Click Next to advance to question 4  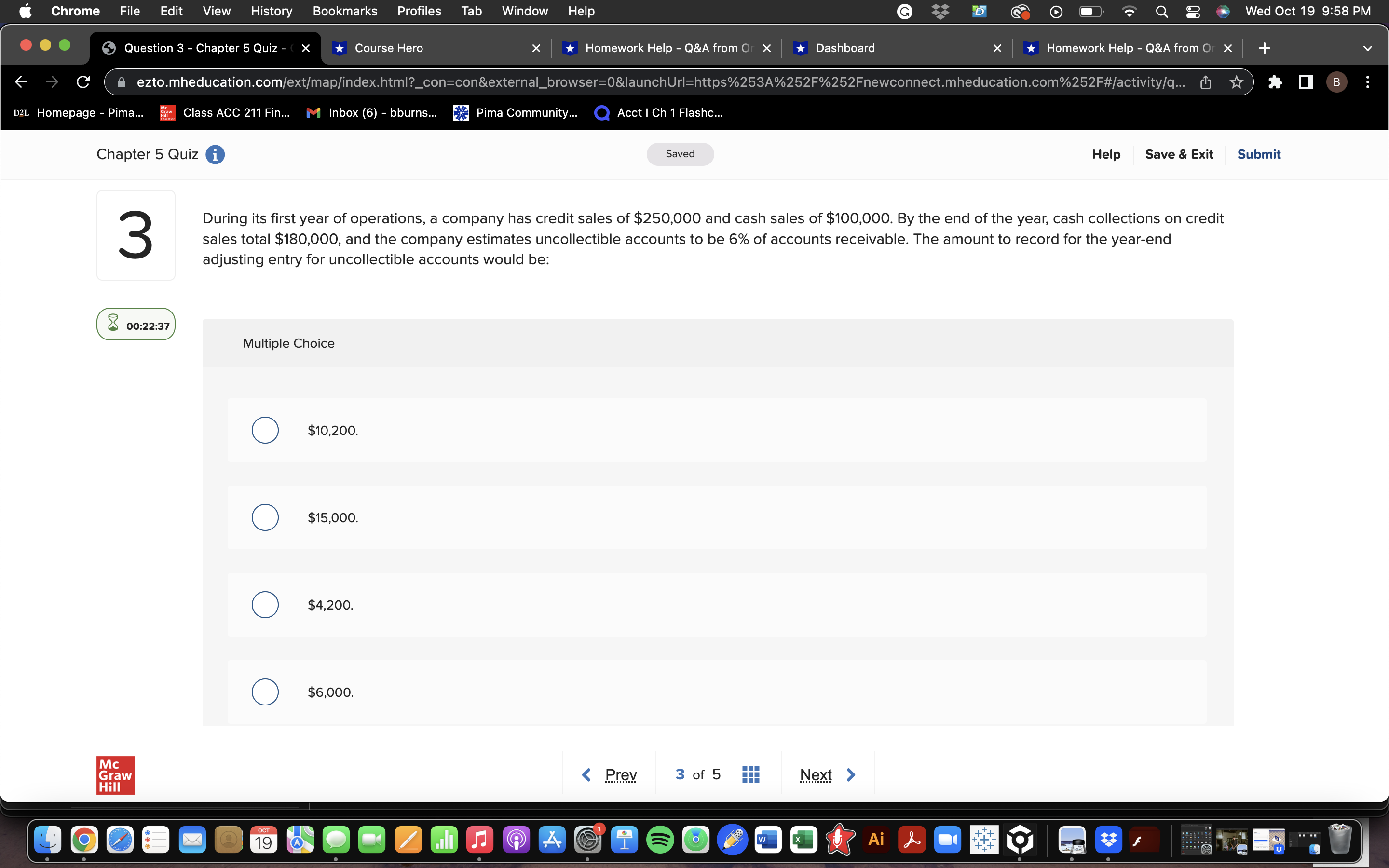pyautogui.click(x=815, y=774)
